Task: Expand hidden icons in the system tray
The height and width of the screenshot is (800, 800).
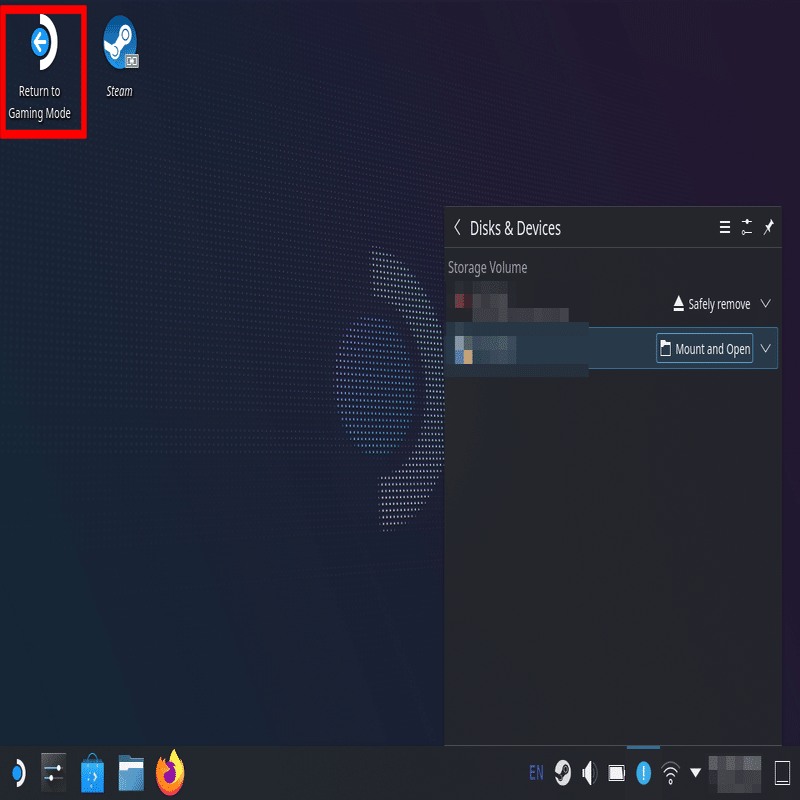Action: (x=694, y=773)
